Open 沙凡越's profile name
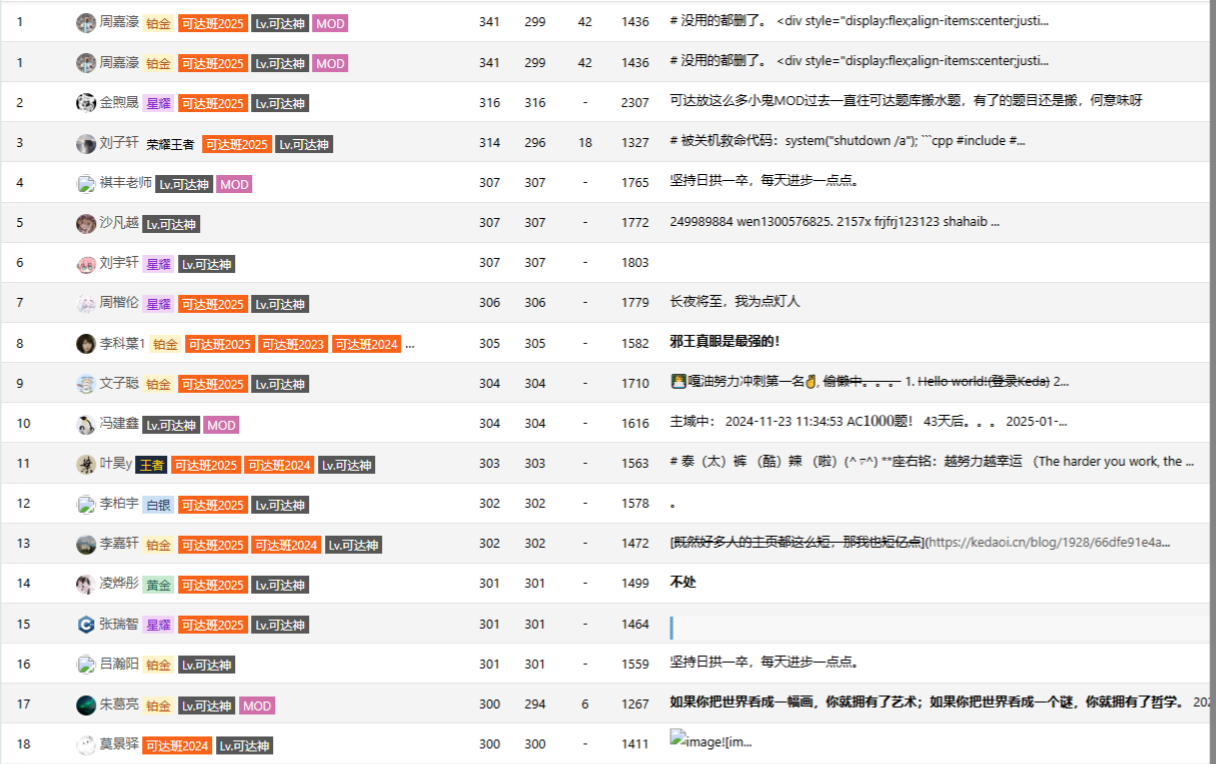This screenshot has height=764, width=1216. click(120, 223)
